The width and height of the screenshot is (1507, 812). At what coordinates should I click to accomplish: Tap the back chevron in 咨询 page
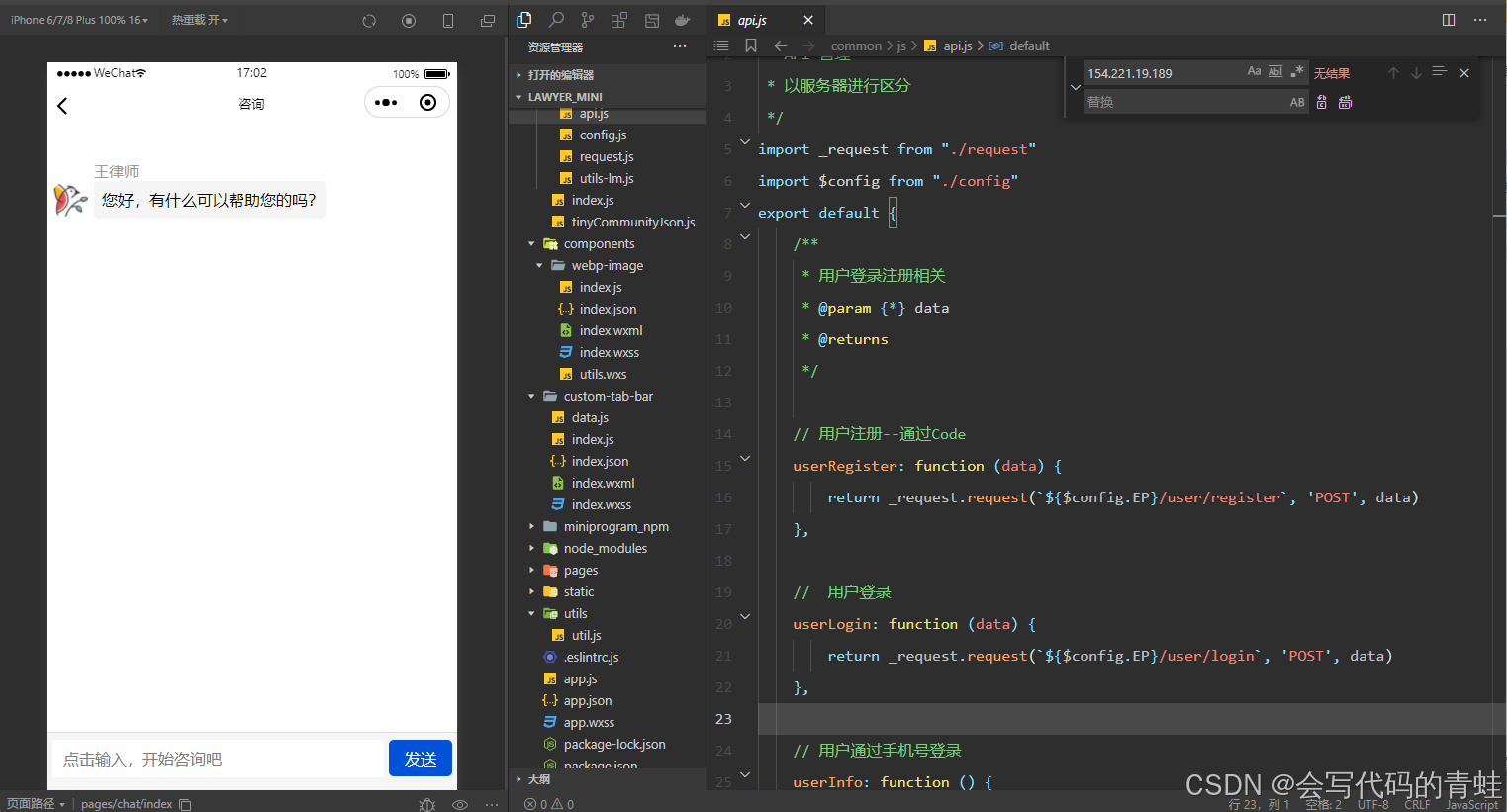click(x=62, y=105)
